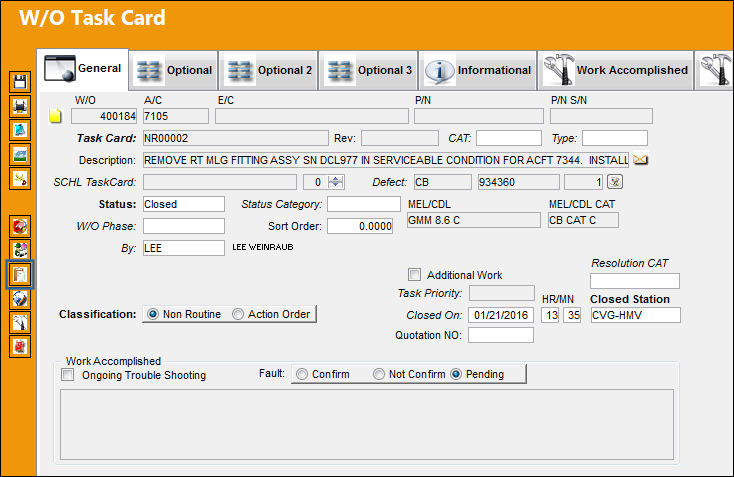Image resolution: width=734 pixels, height=477 pixels.
Task: Click the Work Accomplished text area
Action: click(367, 425)
